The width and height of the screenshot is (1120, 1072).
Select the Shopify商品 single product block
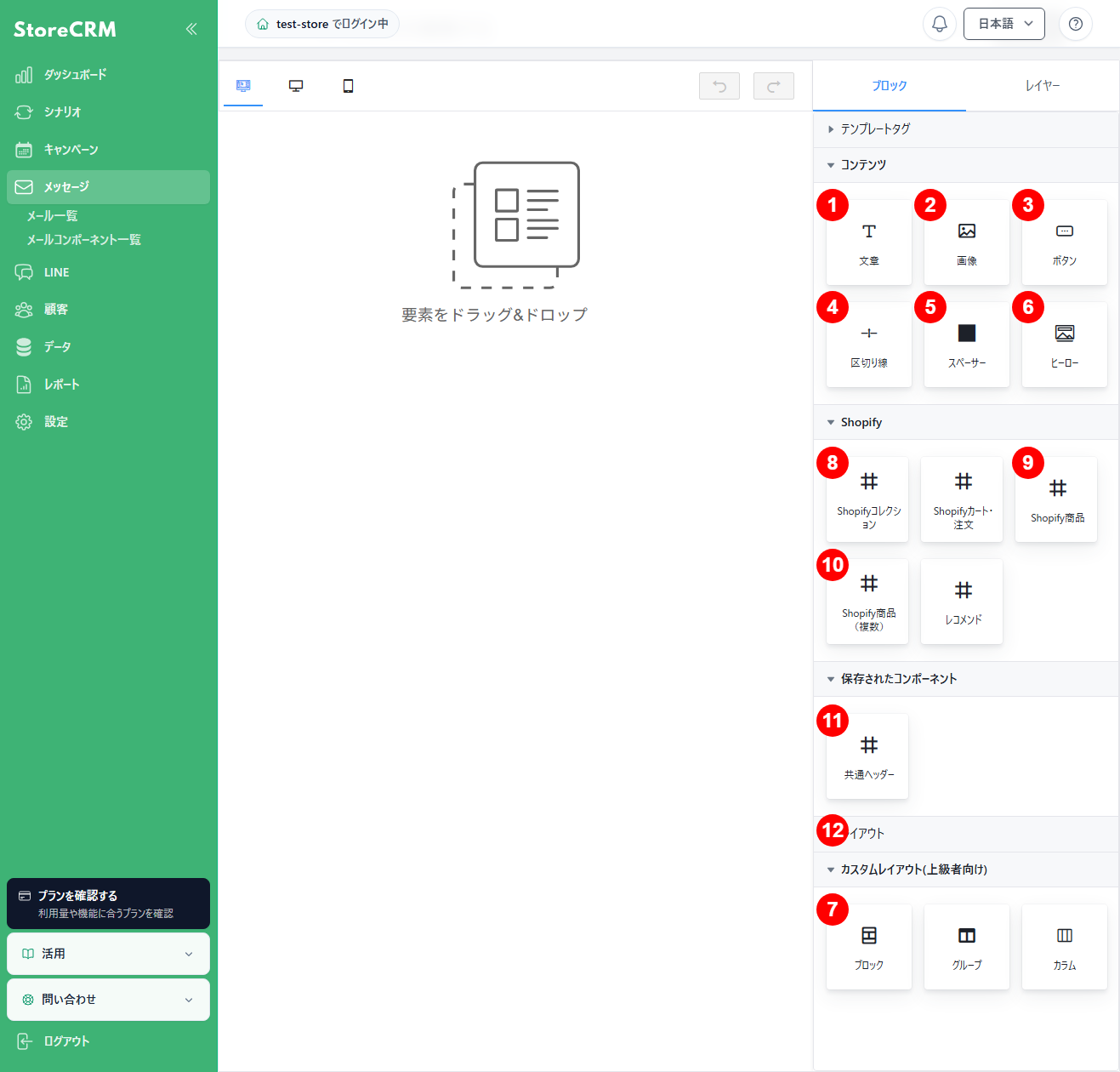point(1057,499)
